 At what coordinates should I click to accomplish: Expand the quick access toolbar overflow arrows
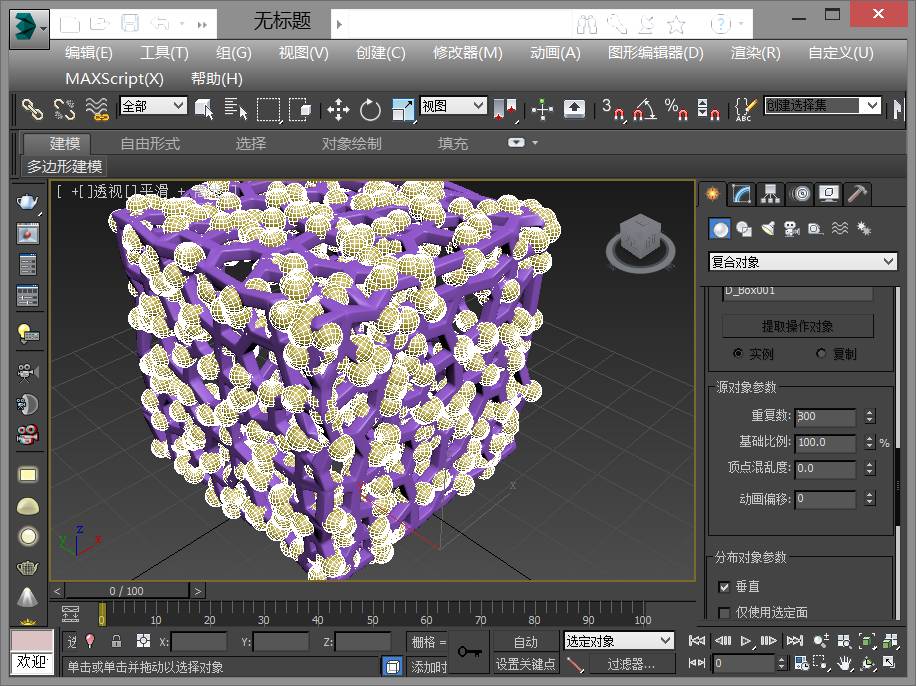point(202,25)
